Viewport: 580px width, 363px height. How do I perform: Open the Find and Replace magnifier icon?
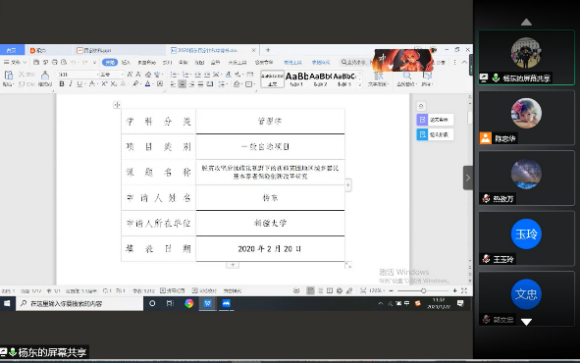(x=407, y=75)
